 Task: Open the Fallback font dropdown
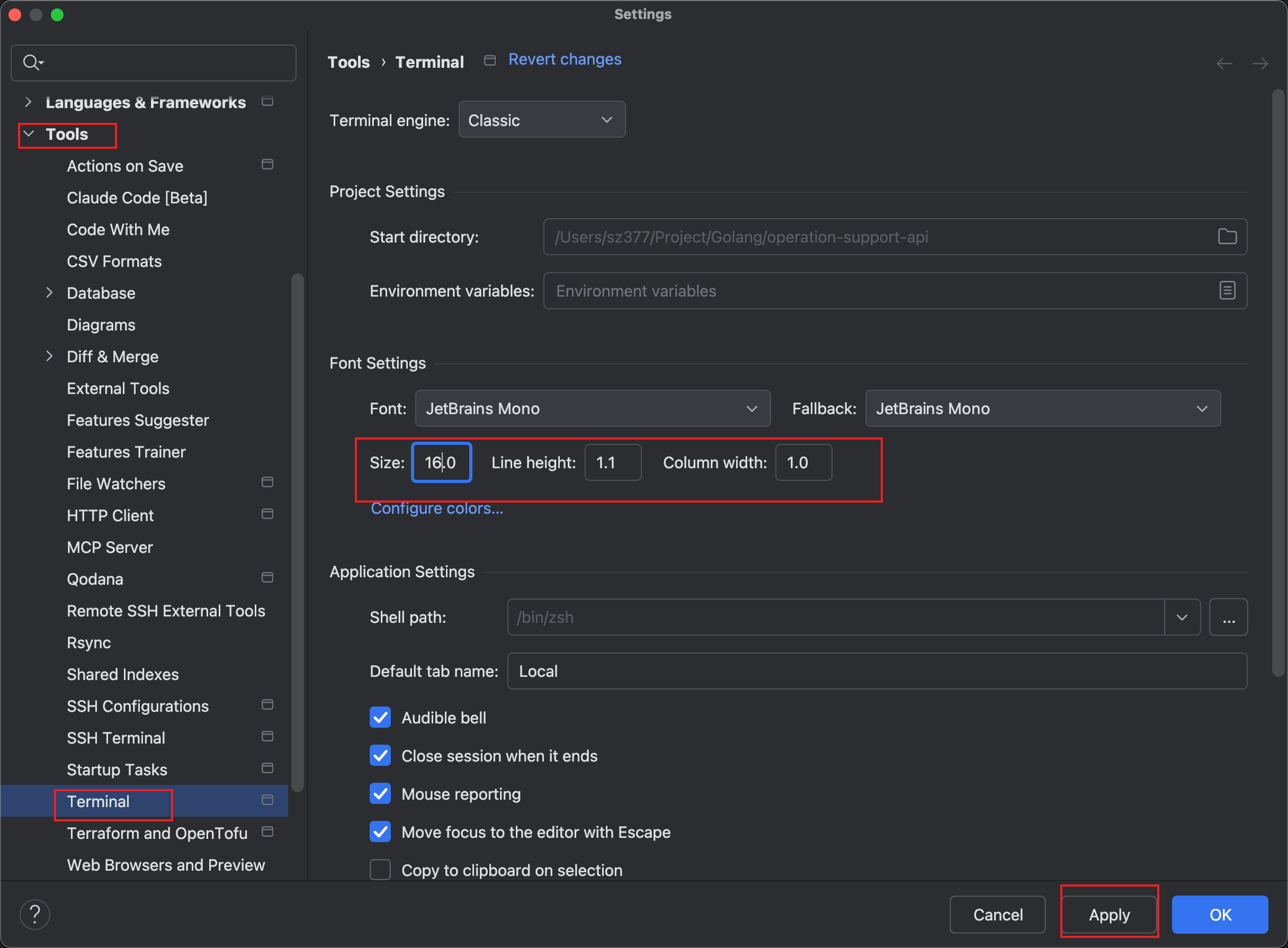click(x=1042, y=408)
